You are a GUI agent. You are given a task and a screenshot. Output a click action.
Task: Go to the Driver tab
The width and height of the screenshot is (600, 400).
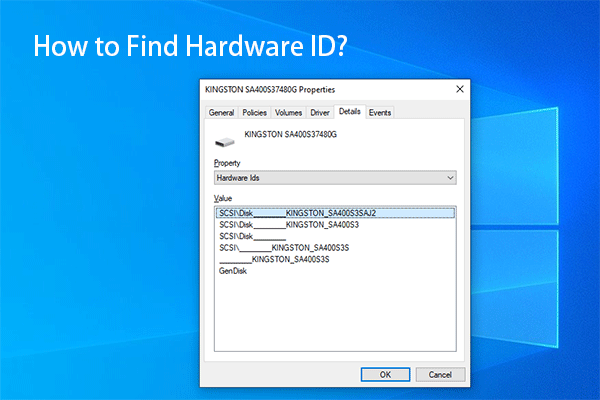[x=320, y=113]
